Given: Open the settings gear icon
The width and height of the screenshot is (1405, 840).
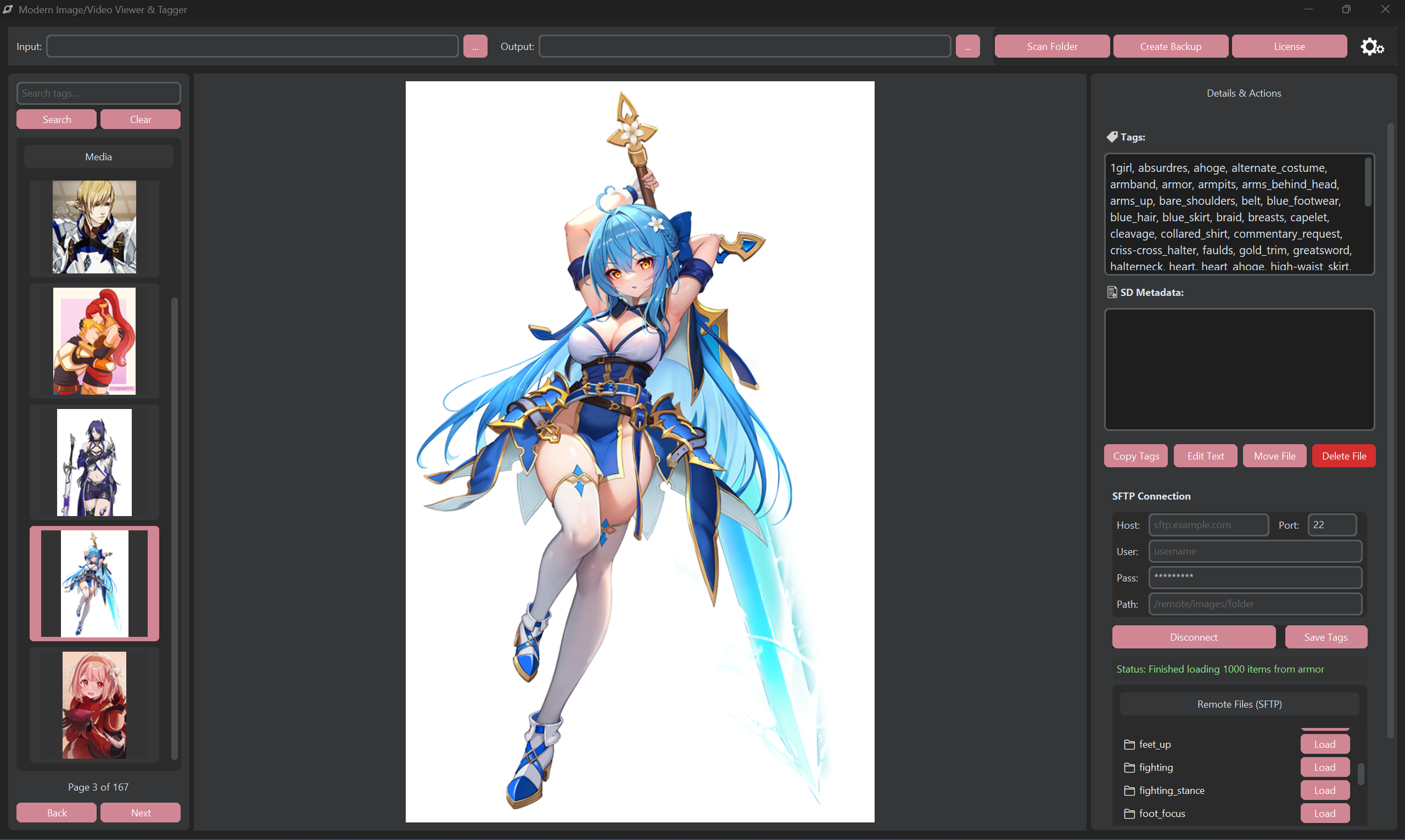Looking at the screenshot, I should [x=1372, y=47].
